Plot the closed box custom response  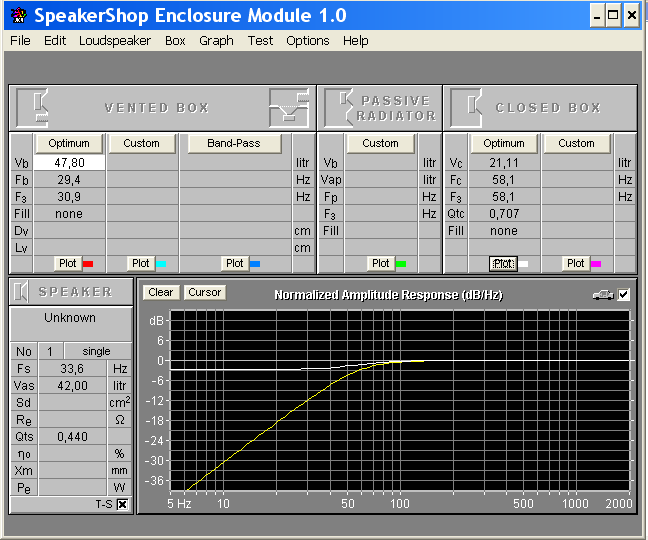576,263
